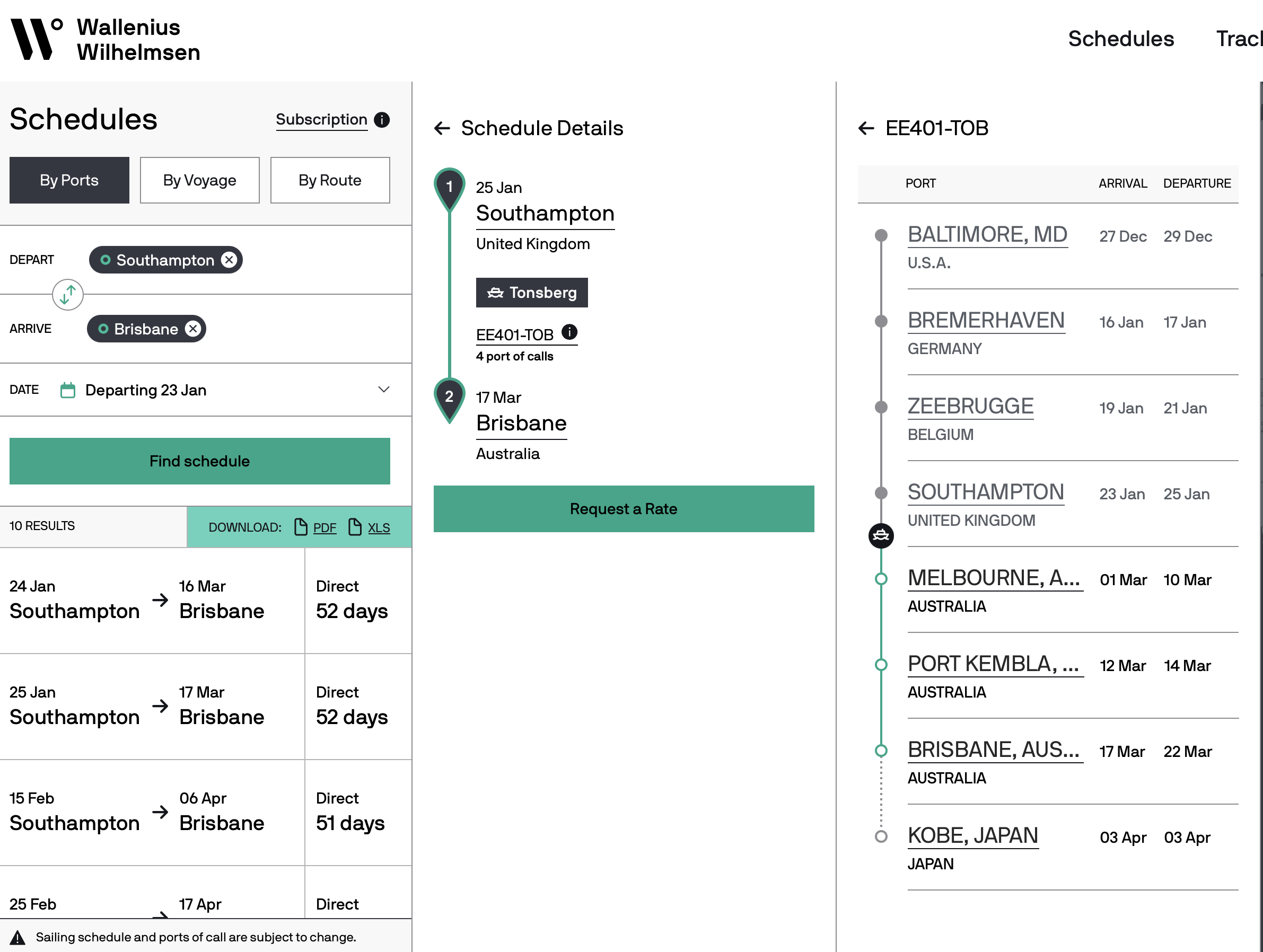Expand the departure date dropdown
1263x952 pixels.
[x=384, y=390]
